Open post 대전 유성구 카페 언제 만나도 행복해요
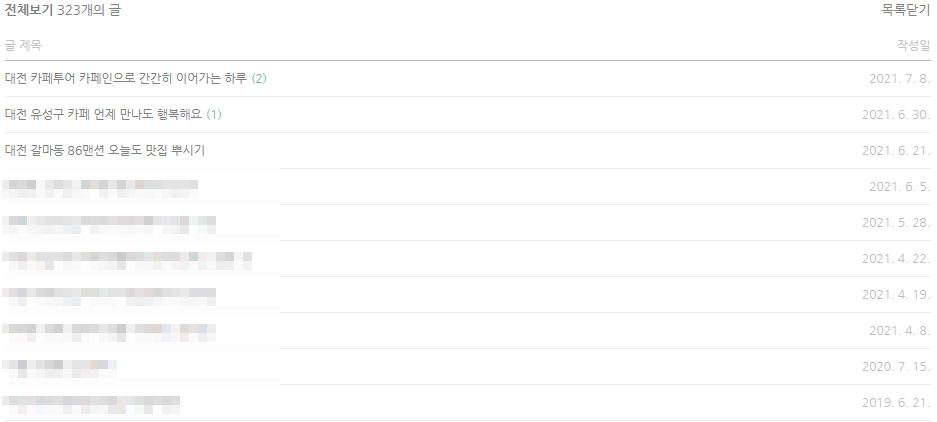Screen dimensions: 937x422 pyautogui.click(x=103, y=114)
